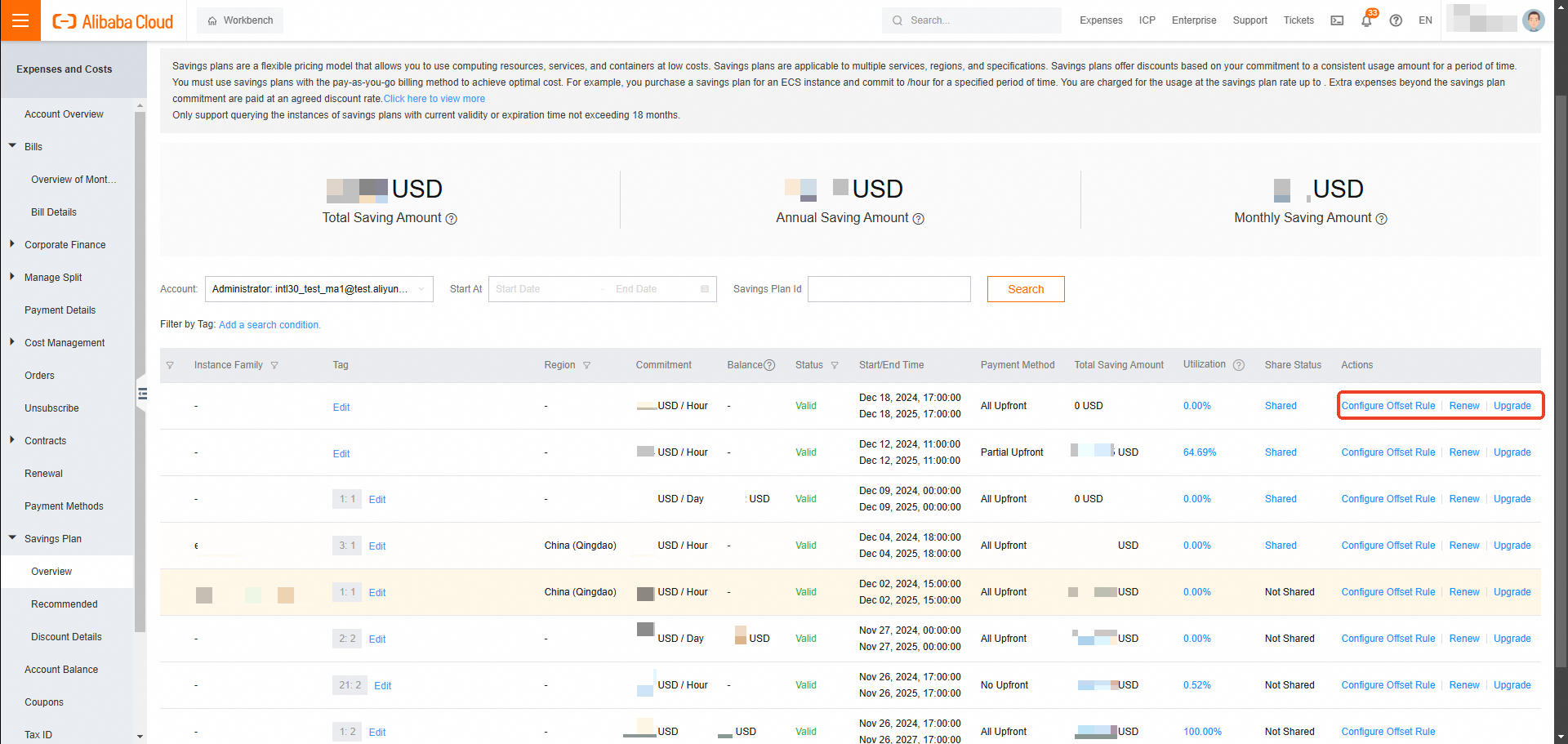Renew the Nov 27, 2024 plan
Screen dimensions: 1568x744
(x=1464, y=639)
